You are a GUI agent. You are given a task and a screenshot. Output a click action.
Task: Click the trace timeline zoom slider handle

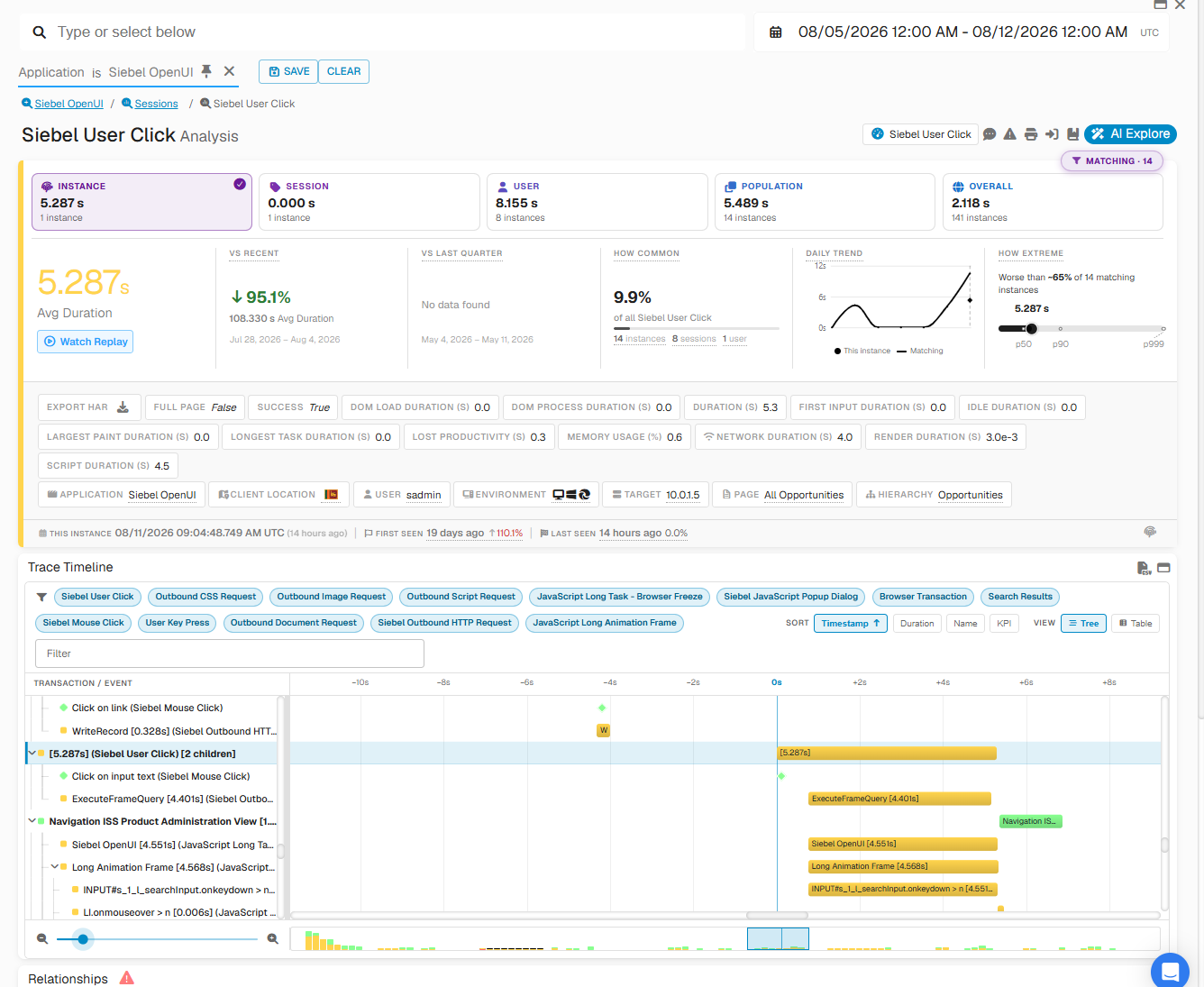coord(83,939)
